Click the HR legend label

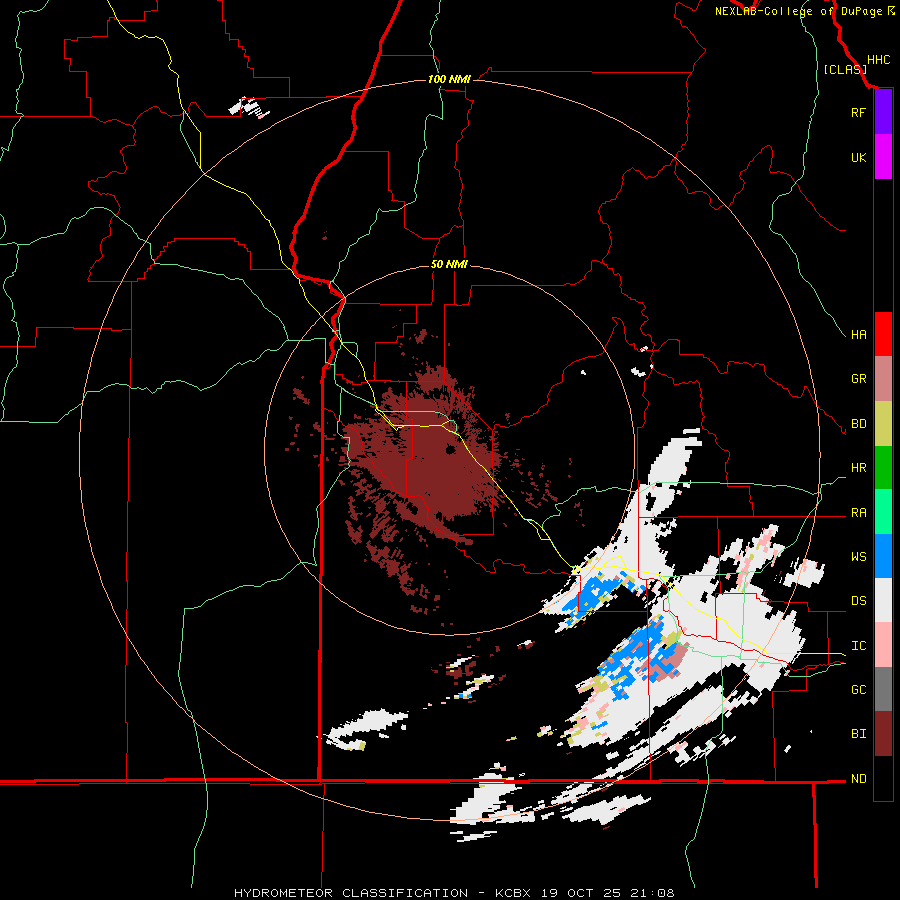tap(858, 468)
